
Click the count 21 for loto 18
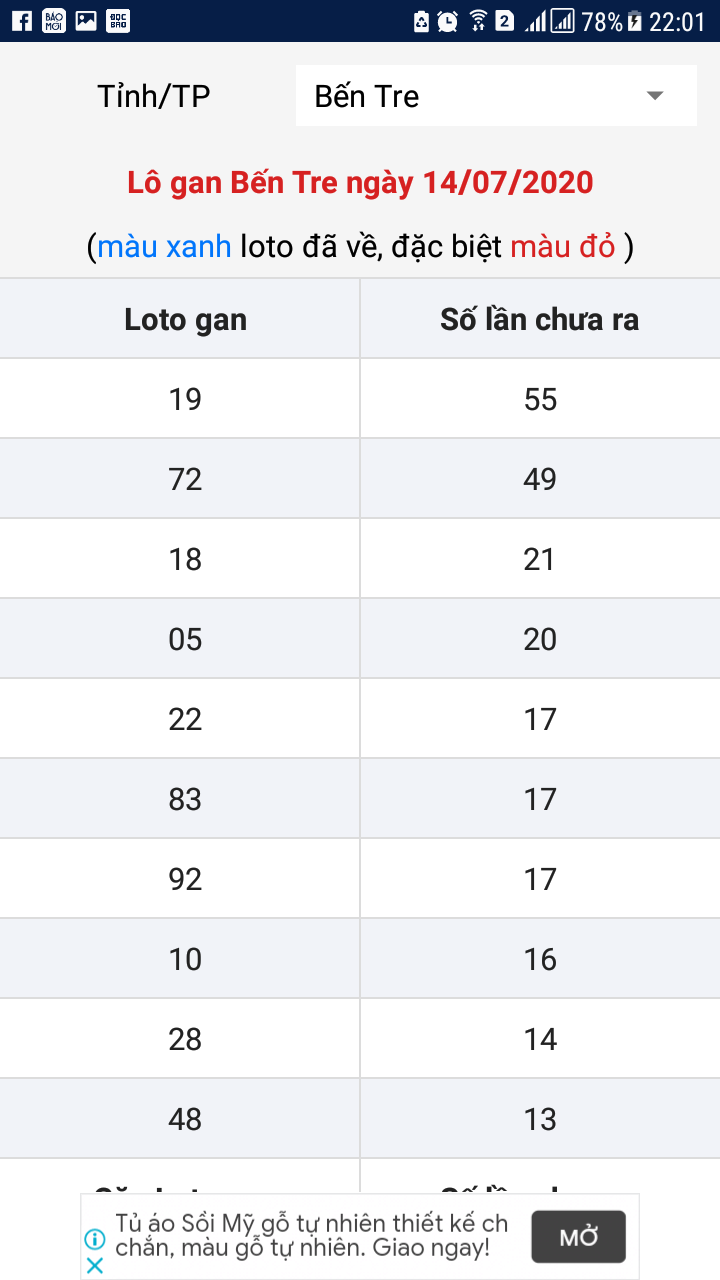(x=539, y=559)
